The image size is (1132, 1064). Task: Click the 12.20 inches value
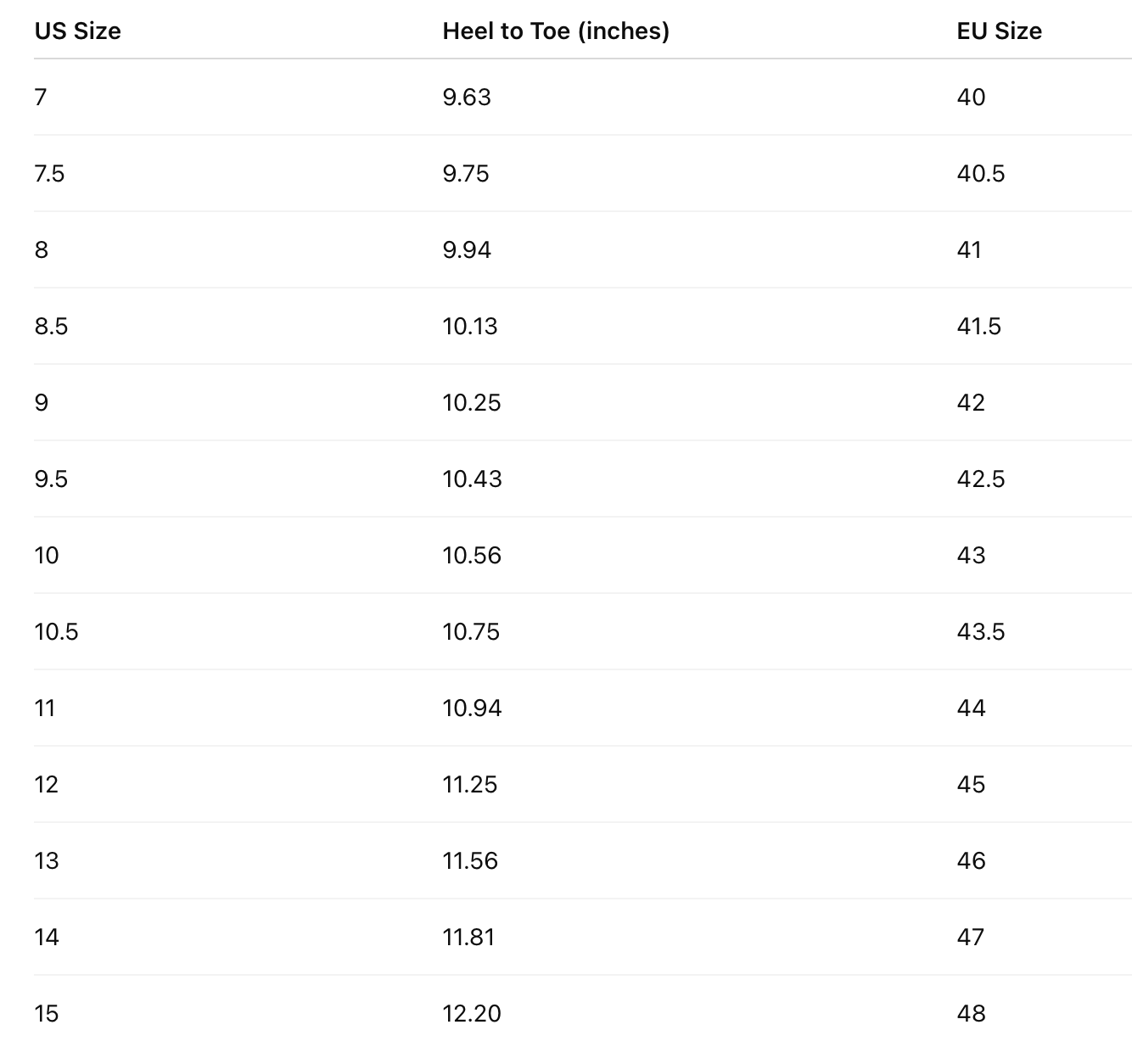(x=472, y=1014)
